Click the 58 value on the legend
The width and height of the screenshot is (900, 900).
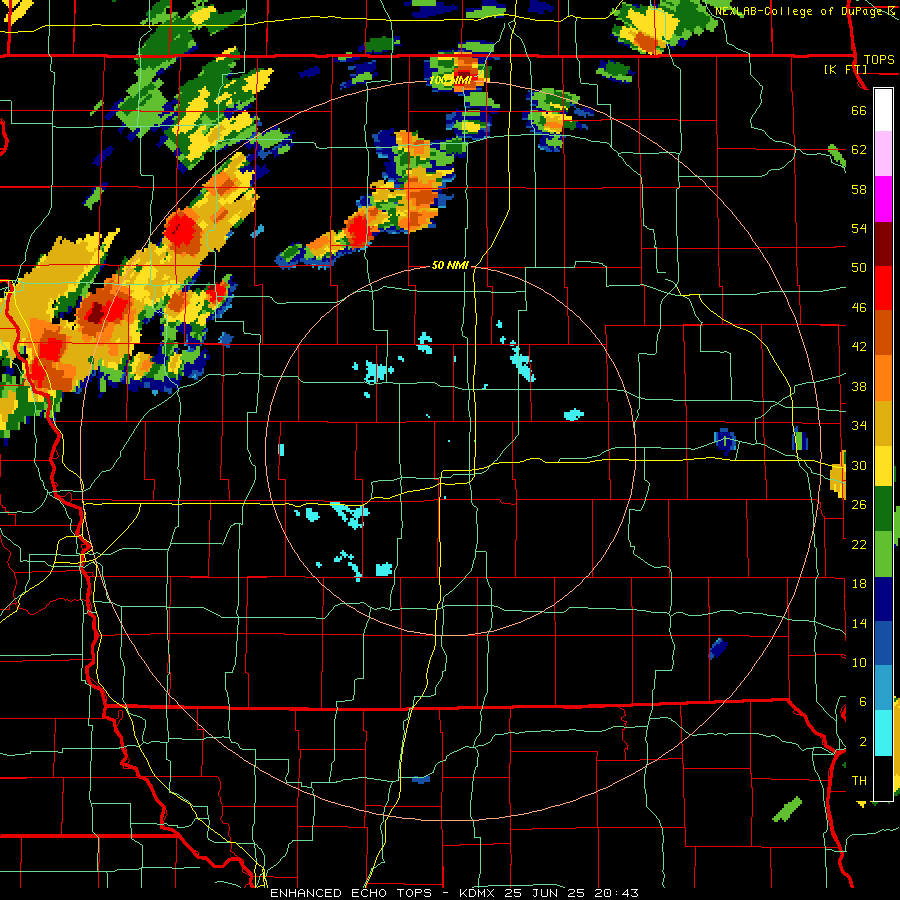tap(859, 189)
